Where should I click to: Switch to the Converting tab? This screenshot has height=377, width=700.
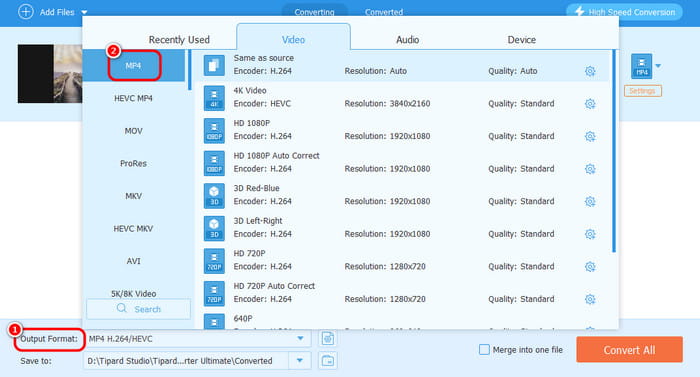314,12
